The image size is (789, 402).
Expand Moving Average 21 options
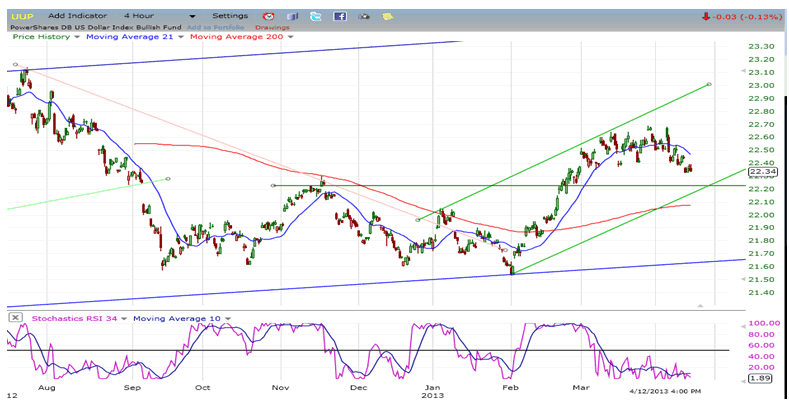coord(180,37)
